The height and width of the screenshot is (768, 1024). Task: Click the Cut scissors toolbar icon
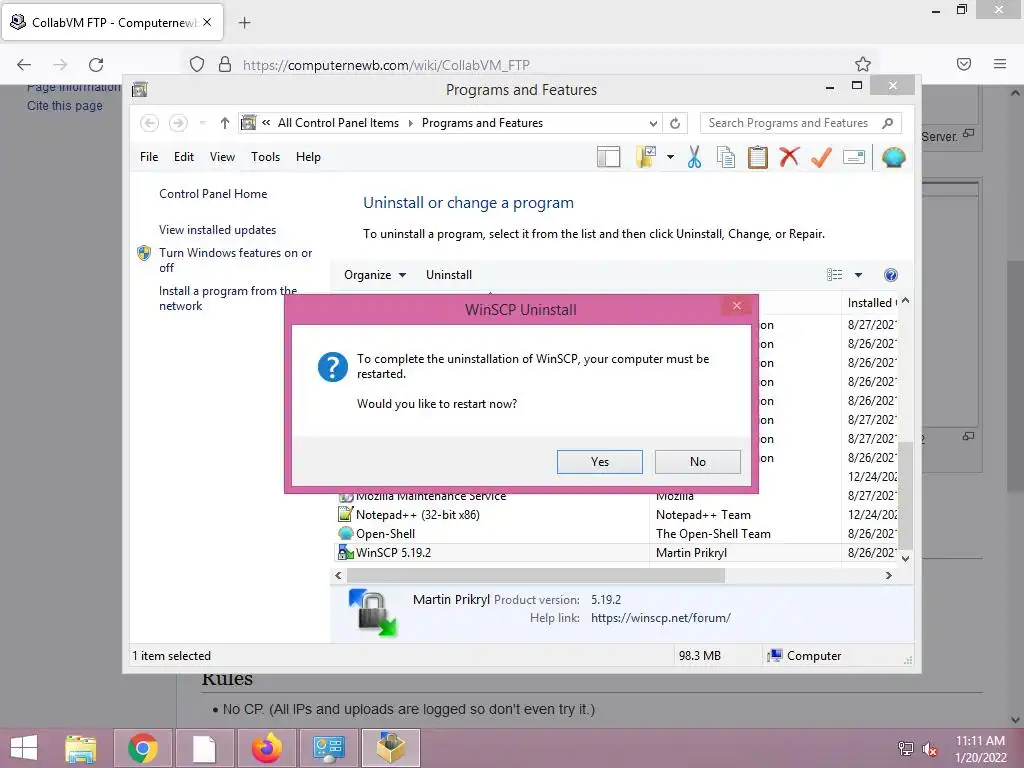[x=694, y=157]
